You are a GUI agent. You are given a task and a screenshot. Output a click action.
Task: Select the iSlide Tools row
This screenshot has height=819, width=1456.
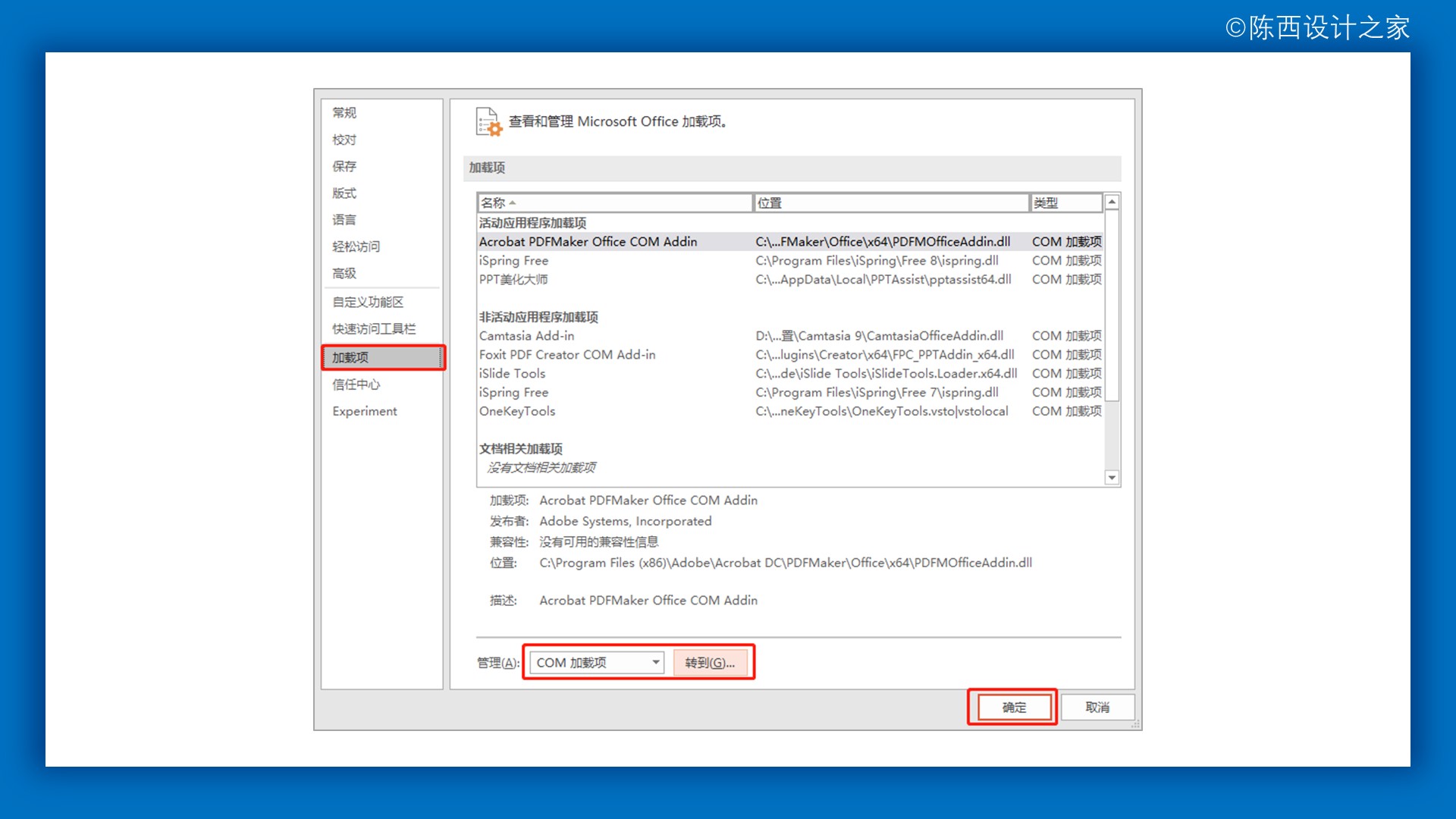(790, 373)
